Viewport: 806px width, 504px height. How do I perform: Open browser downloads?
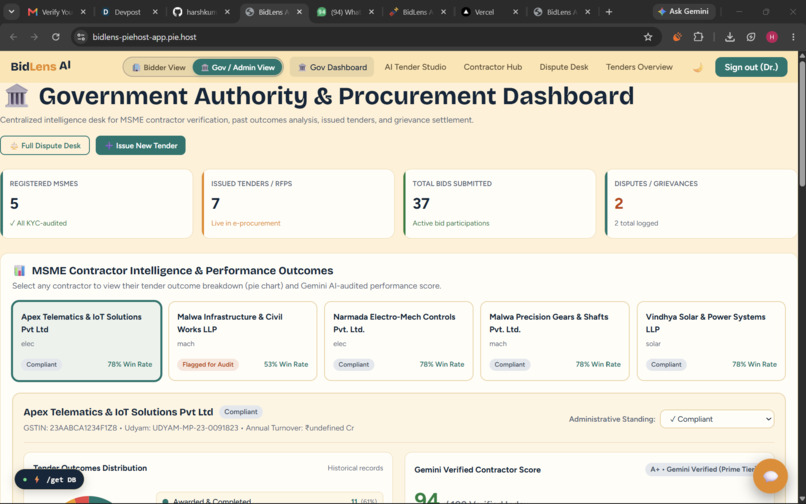click(729, 37)
